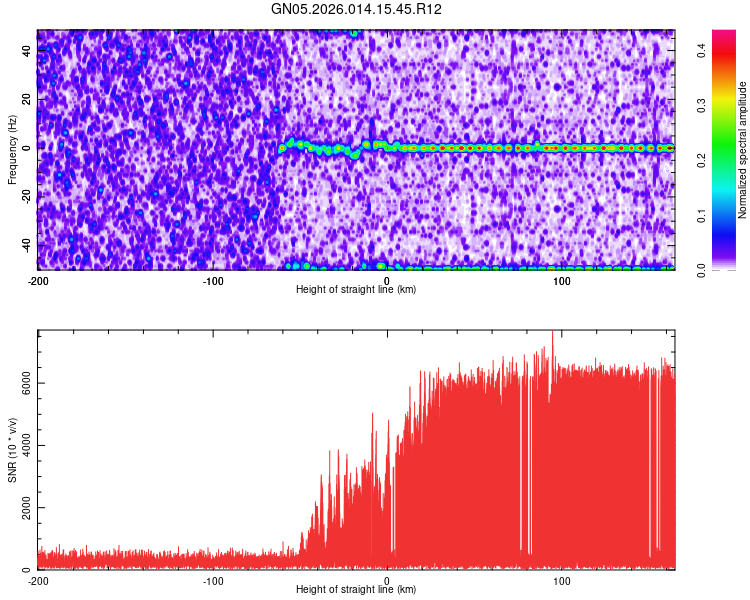Click the 40 tick on frequency axis
The height and width of the screenshot is (600, 750).
(28, 51)
